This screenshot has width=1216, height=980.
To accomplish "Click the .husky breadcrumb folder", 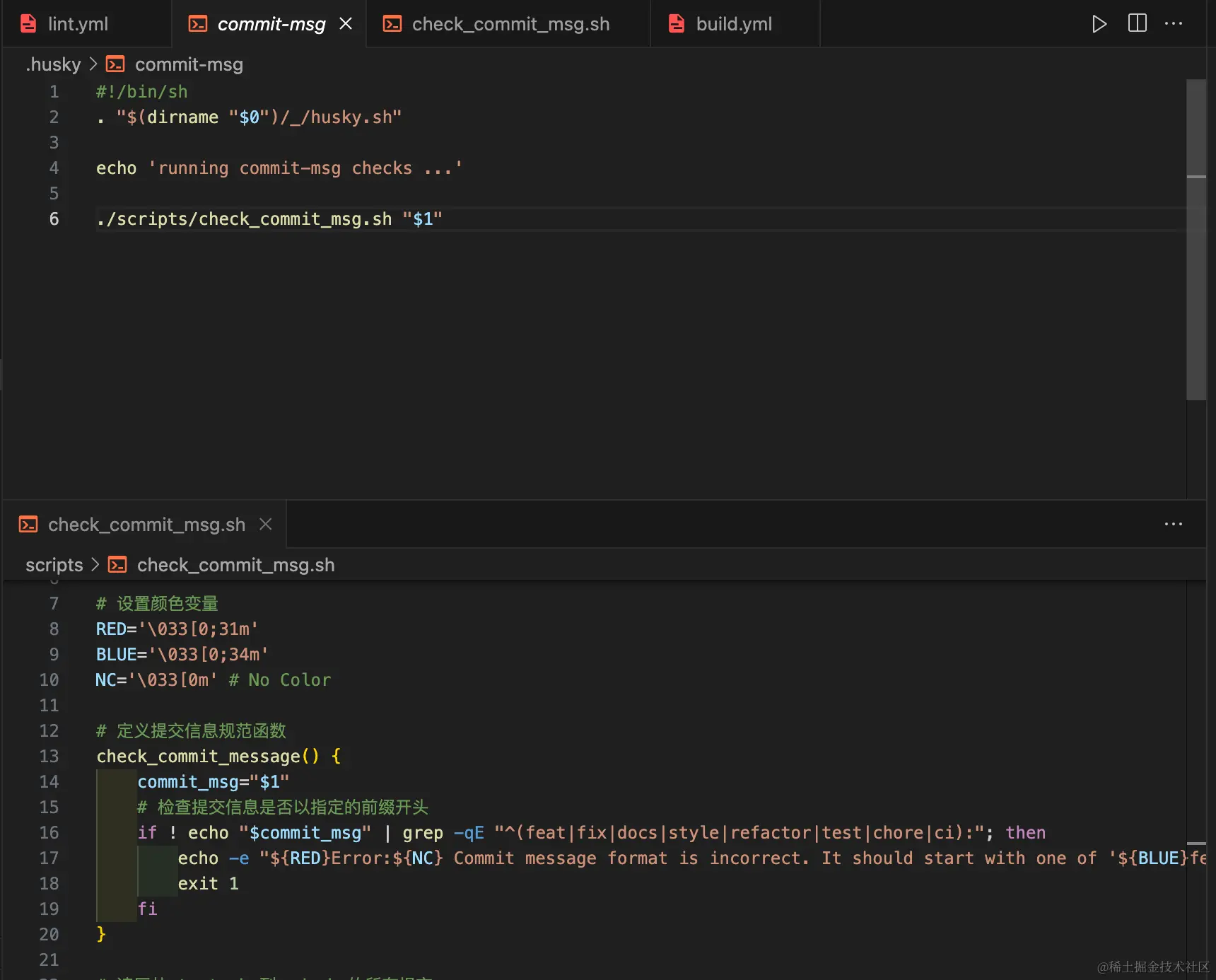I will click(53, 64).
